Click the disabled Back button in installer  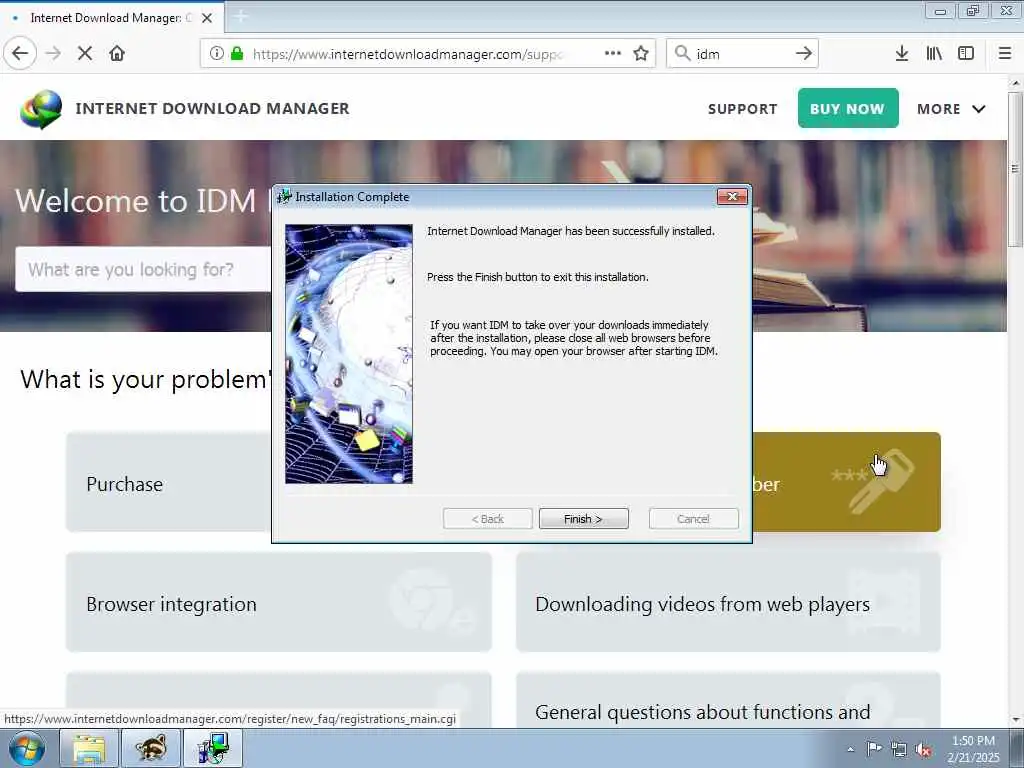pos(487,519)
